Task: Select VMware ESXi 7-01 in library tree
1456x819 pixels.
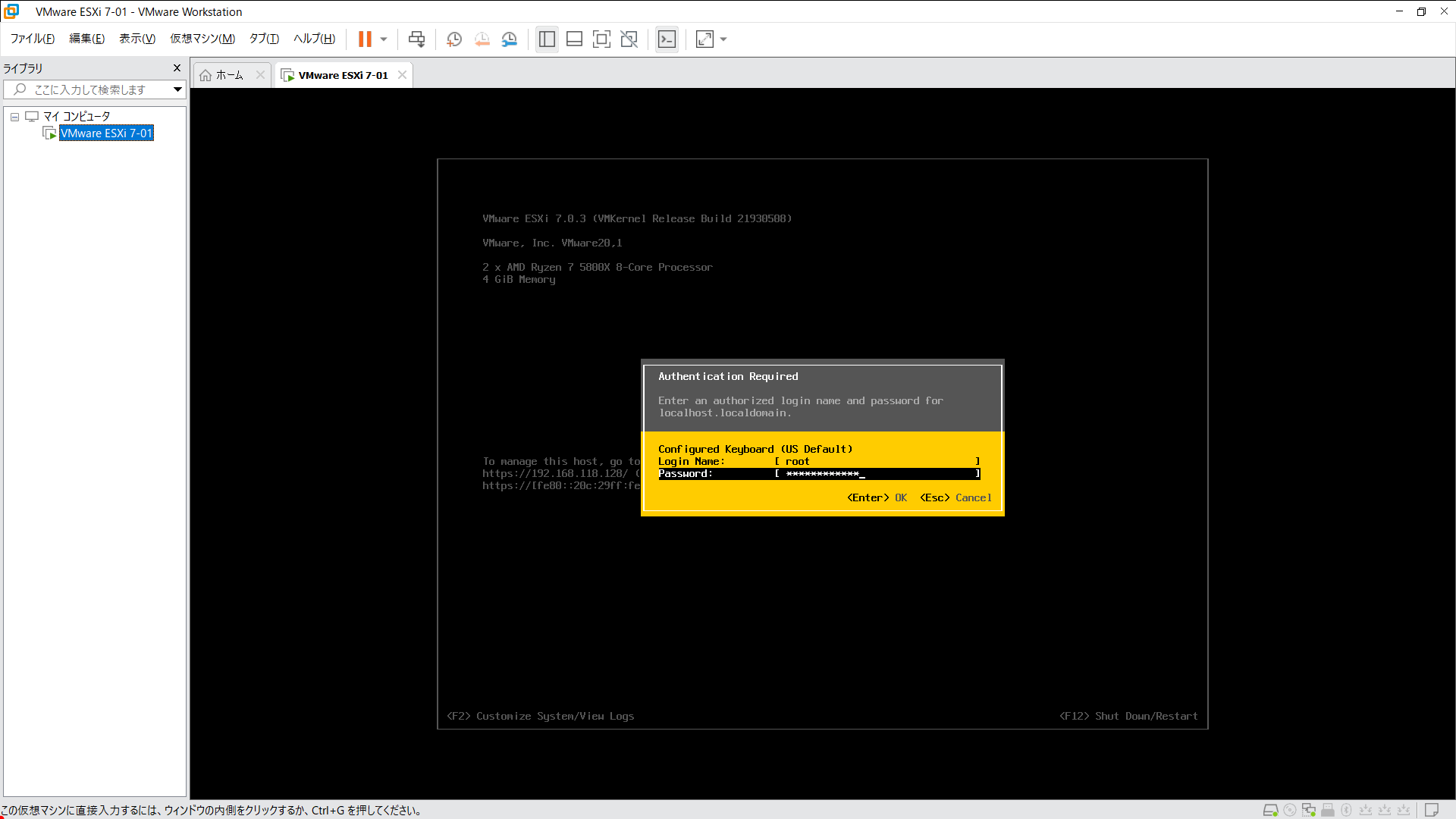Action: click(106, 133)
